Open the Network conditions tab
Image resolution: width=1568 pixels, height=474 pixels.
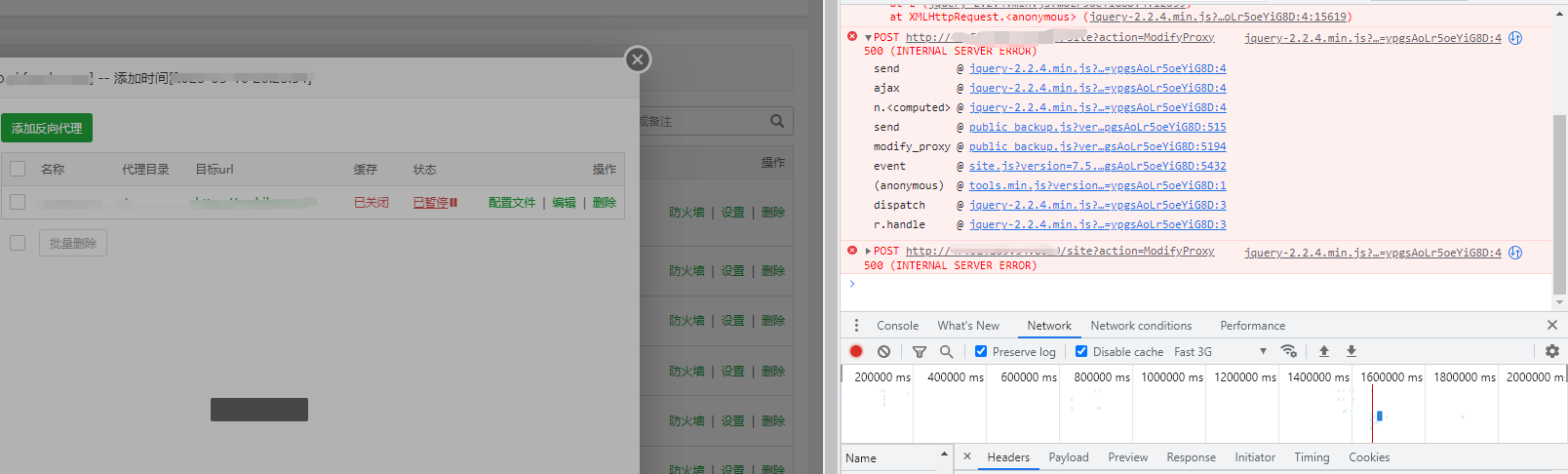tap(1141, 326)
